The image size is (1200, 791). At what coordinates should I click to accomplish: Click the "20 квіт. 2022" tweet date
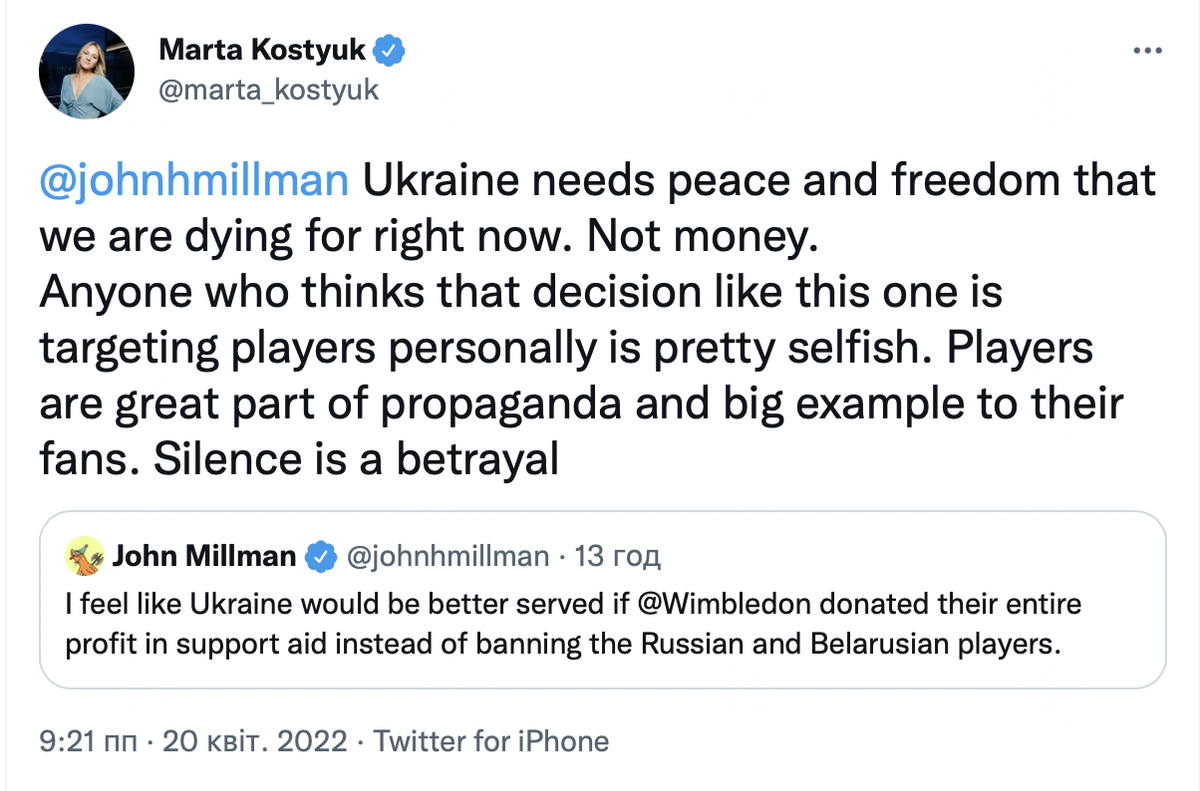(254, 741)
